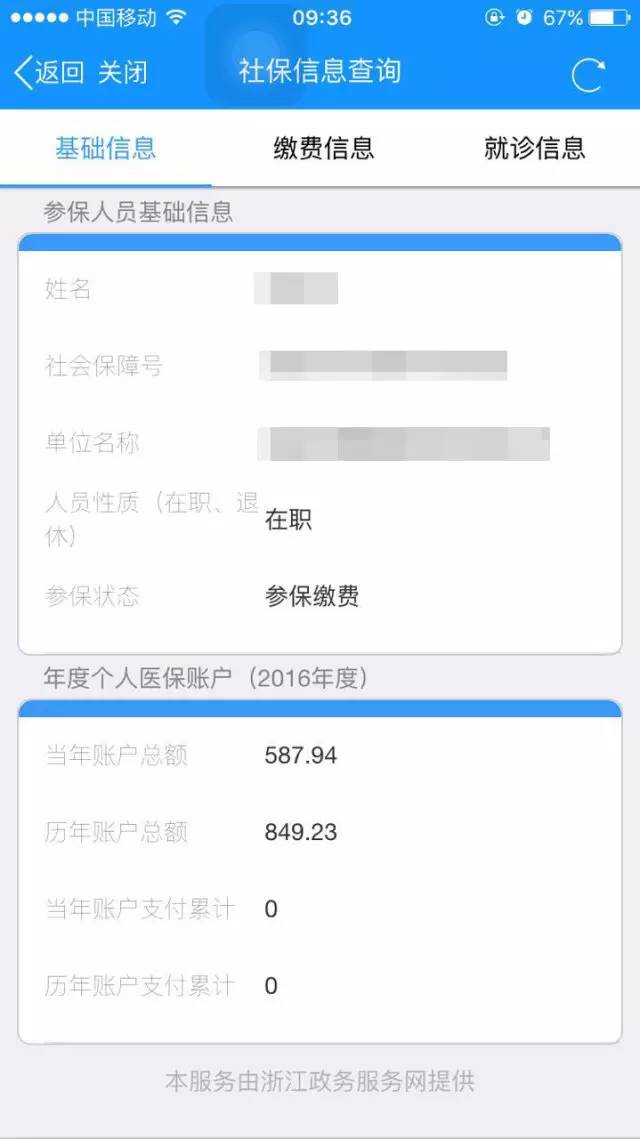
Task: Tap the blurred 单位名称 value
Action: [404, 443]
